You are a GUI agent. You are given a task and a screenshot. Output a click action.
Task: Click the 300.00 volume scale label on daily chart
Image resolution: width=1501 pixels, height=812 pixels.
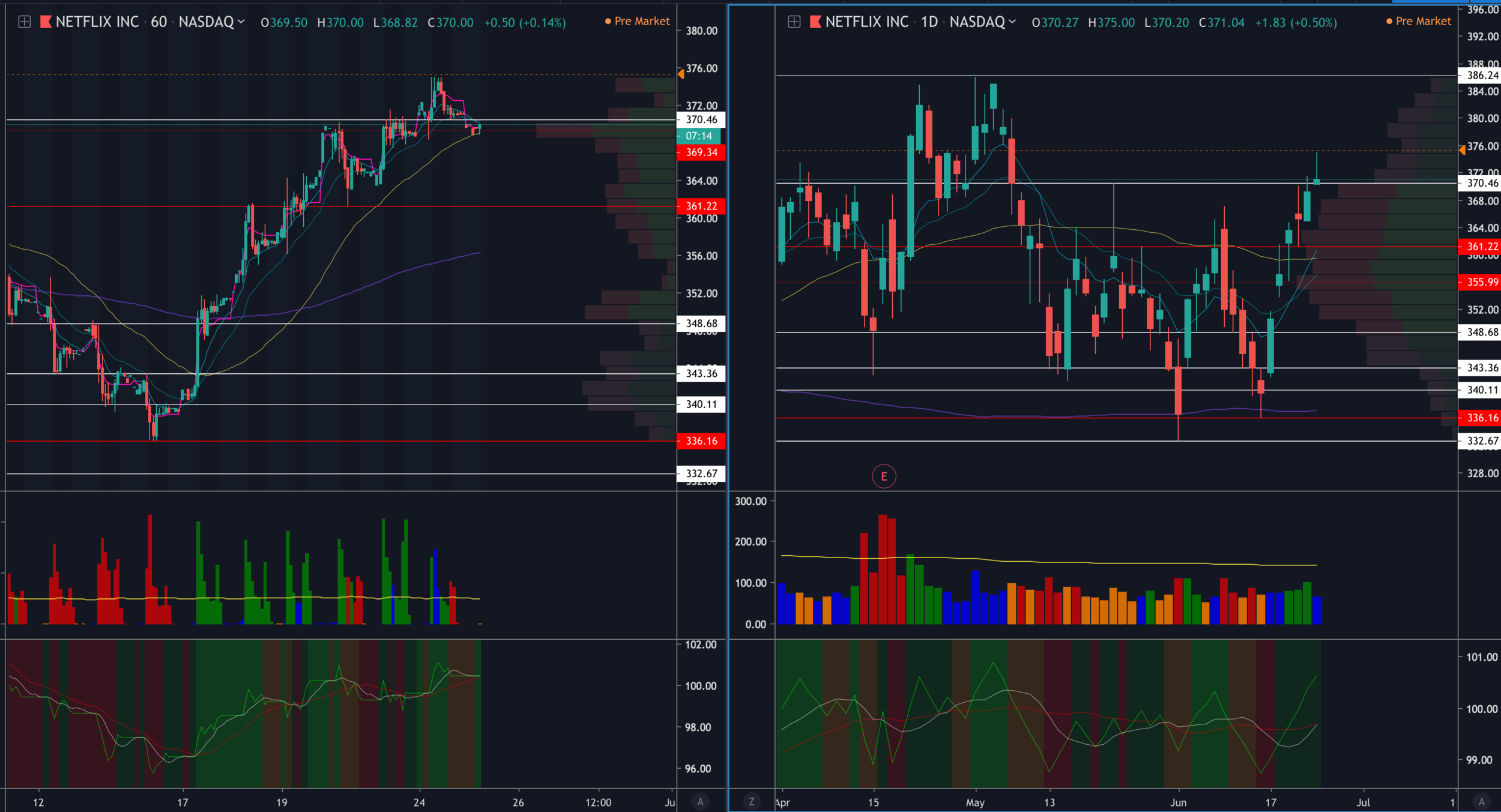751,501
